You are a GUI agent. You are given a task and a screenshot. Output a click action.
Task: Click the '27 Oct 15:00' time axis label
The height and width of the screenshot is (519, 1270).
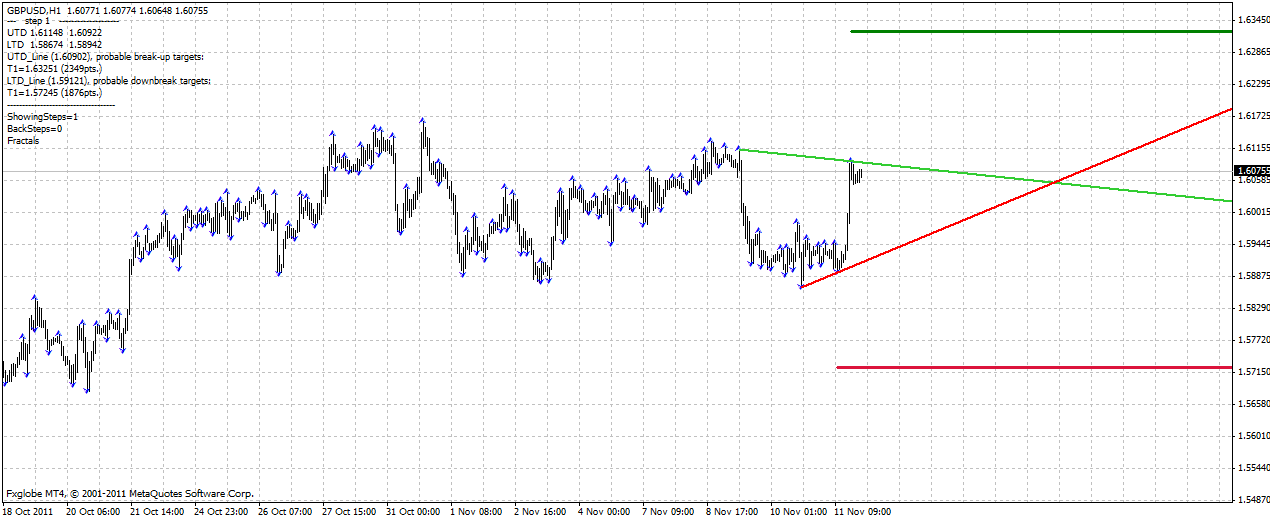(349, 511)
